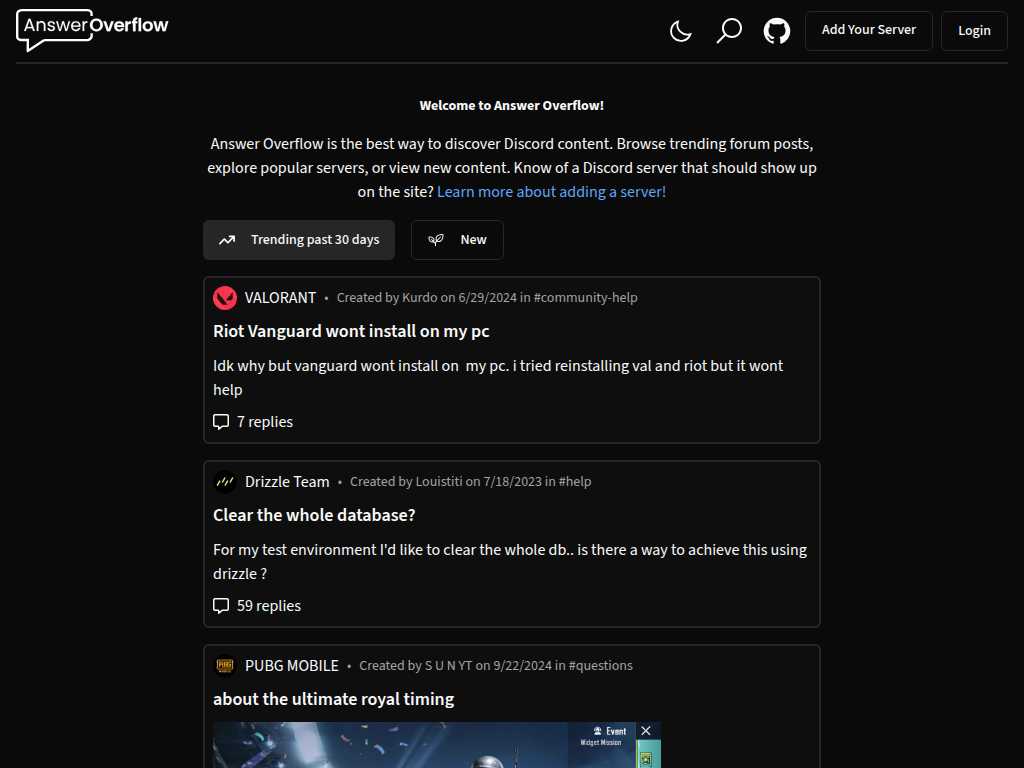Open post Riot Vanguard wont install on my pc
1024x768 pixels.
coord(351,331)
